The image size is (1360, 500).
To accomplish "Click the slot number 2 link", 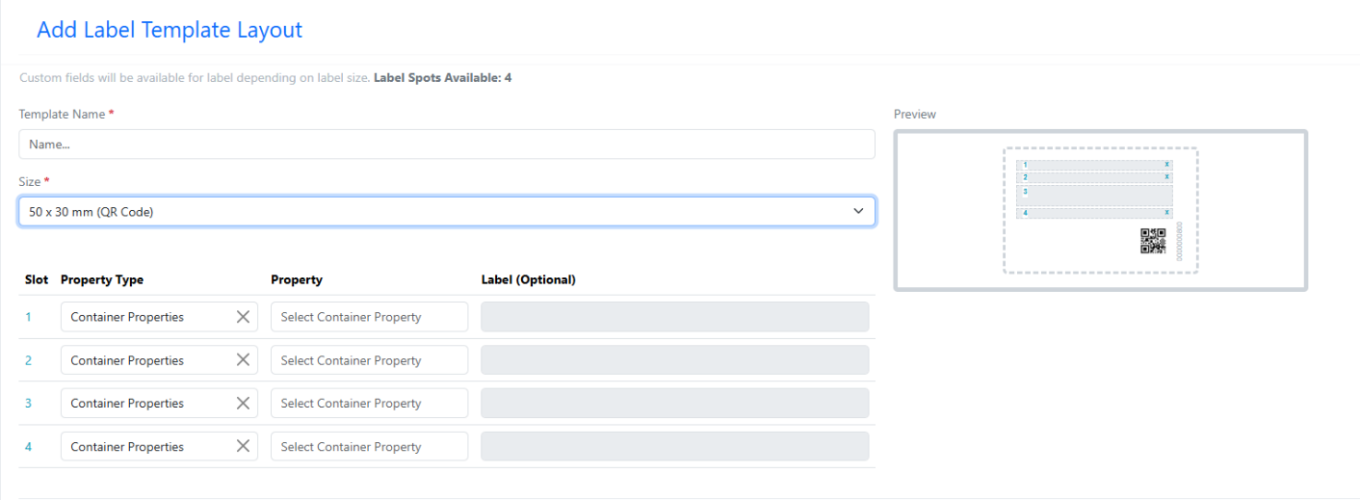I will coord(28,360).
